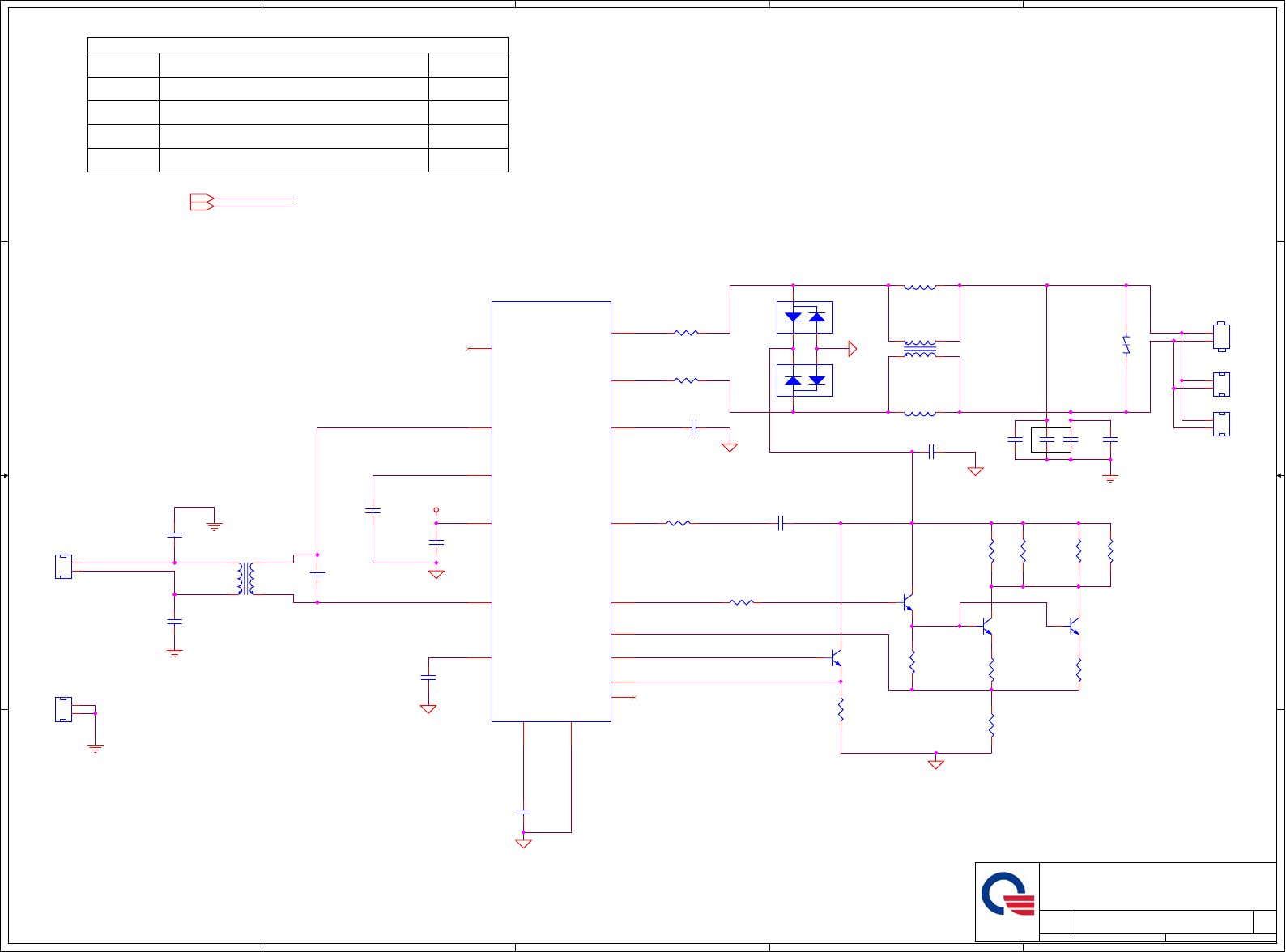Select the horizontal capacitor below the lower diode box
The height and width of the screenshot is (952, 1286).
click(931, 452)
